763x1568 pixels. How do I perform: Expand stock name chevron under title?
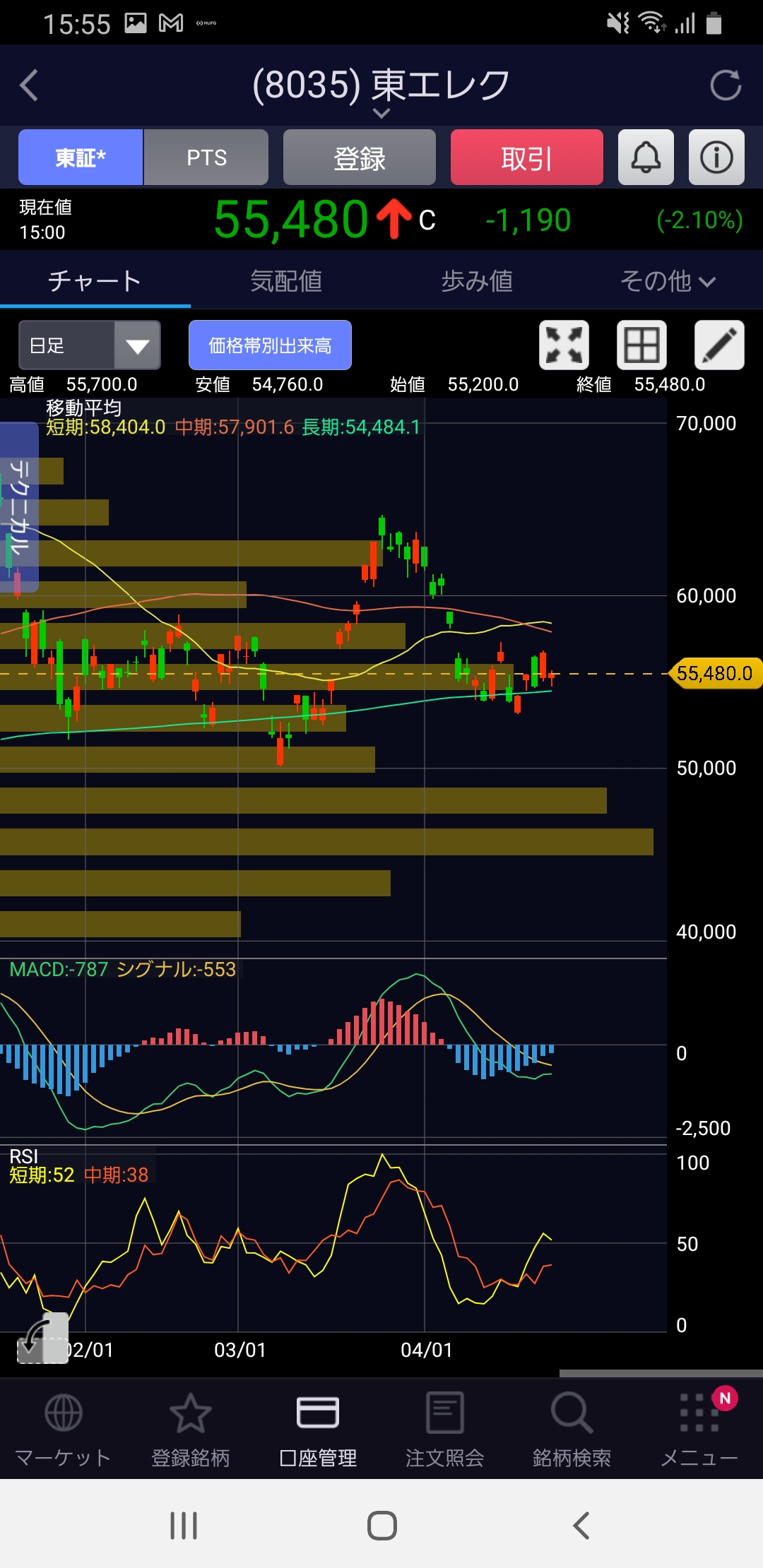coord(381,114)
